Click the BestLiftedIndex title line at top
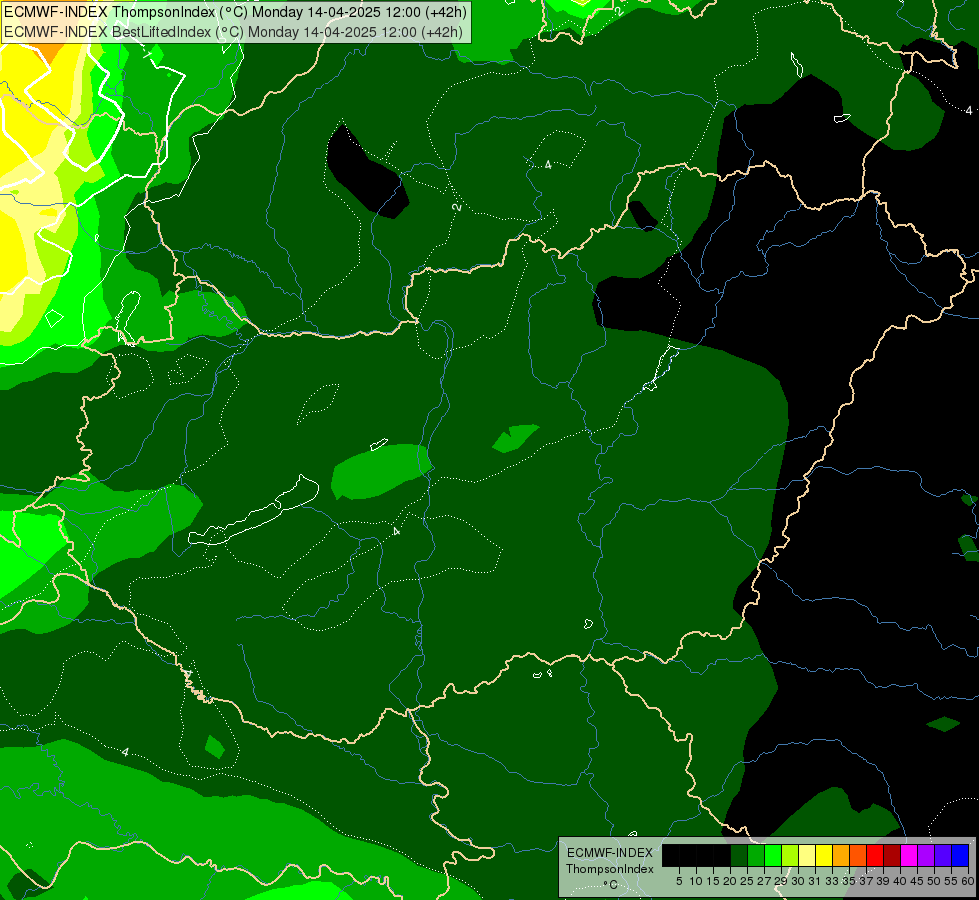This screenshot has height=900, width=979. pos(234,31)
